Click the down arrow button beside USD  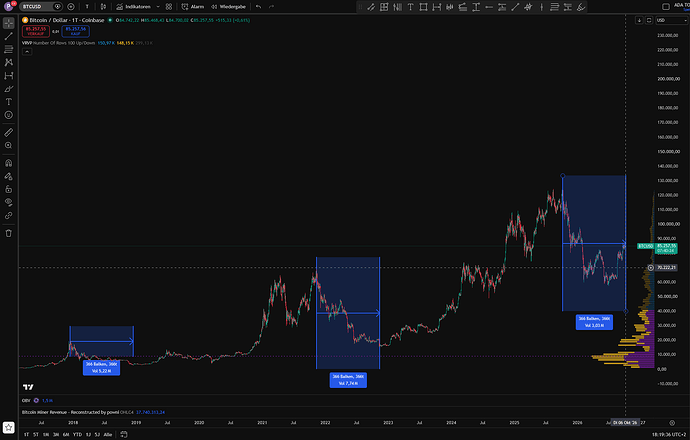639,20
